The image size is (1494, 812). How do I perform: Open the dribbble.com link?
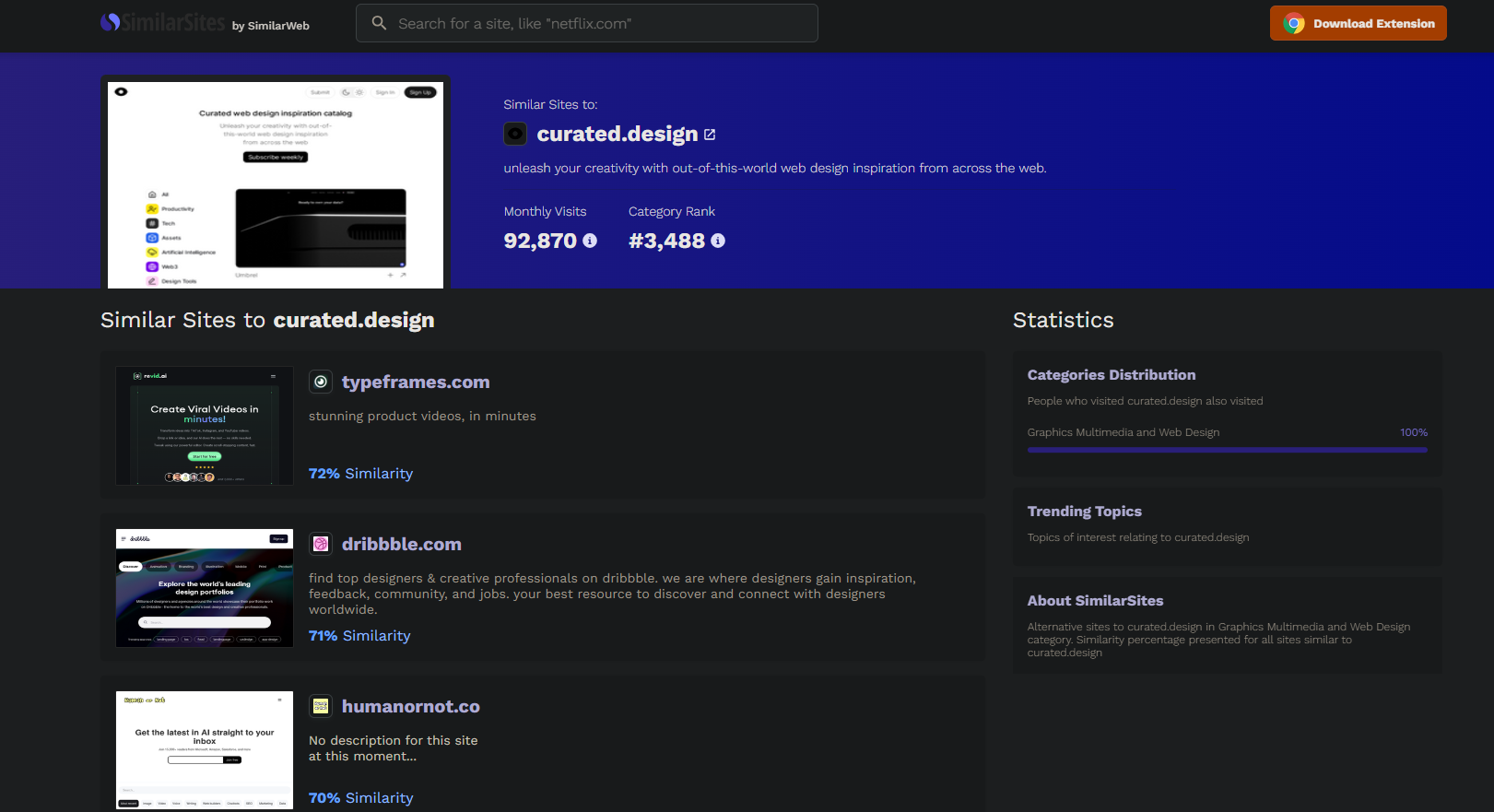(x=401, y=544)
